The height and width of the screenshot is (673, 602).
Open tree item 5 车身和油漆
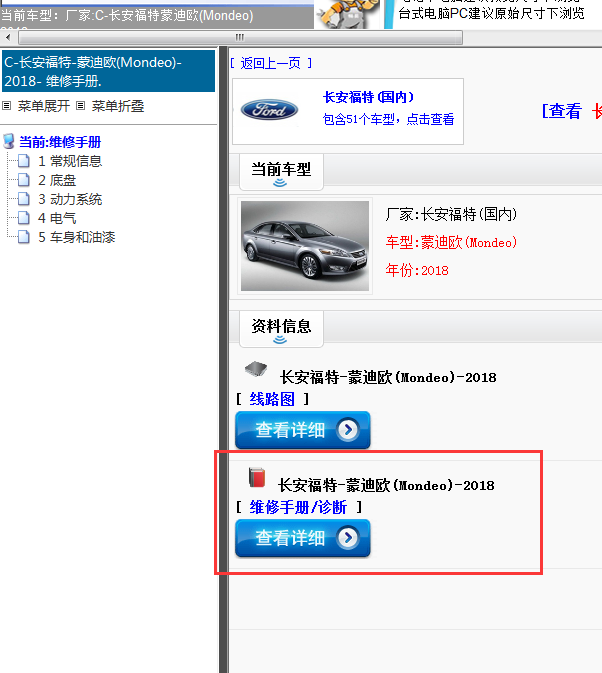[x=76, y=237]
